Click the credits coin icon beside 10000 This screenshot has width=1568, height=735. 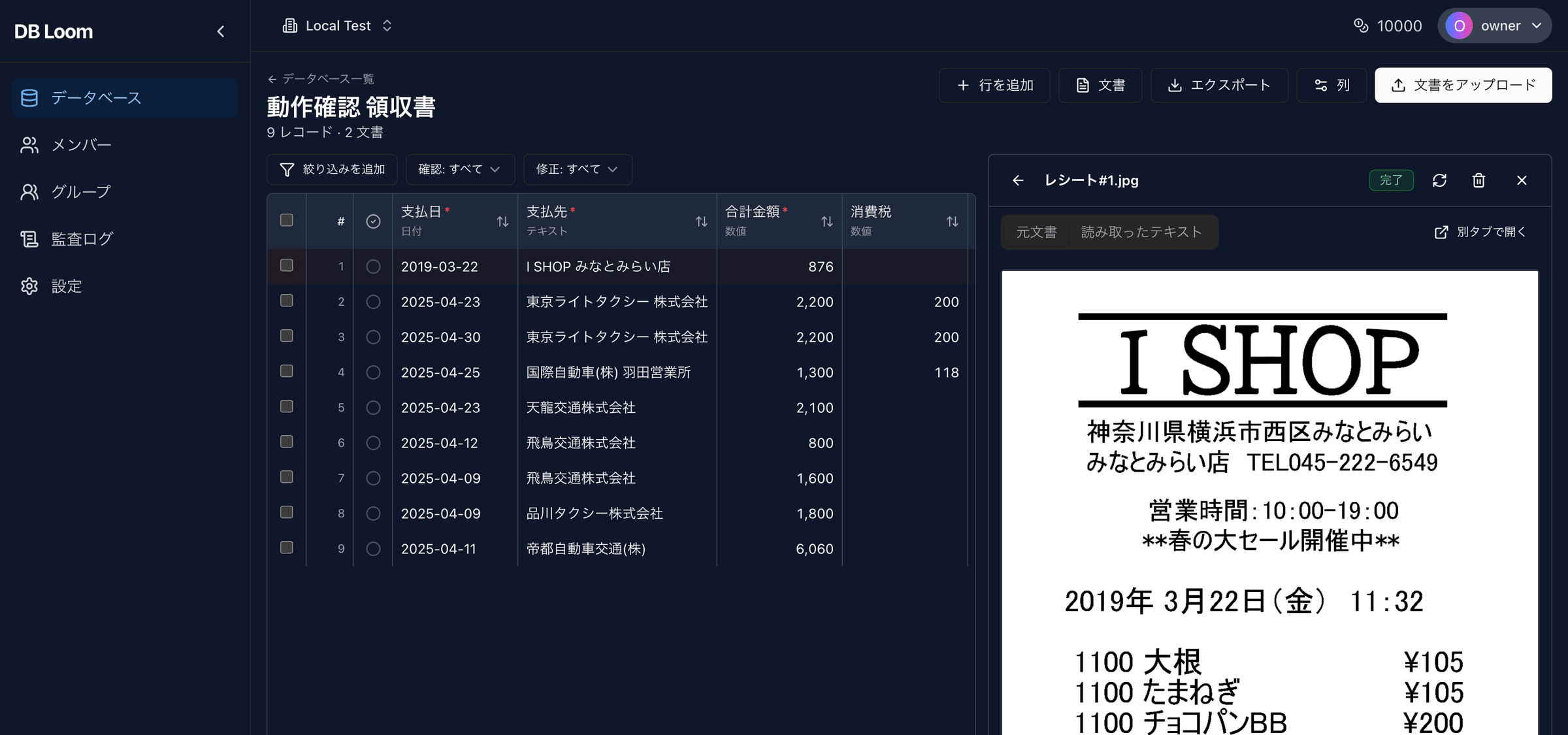click(1361, 25)
